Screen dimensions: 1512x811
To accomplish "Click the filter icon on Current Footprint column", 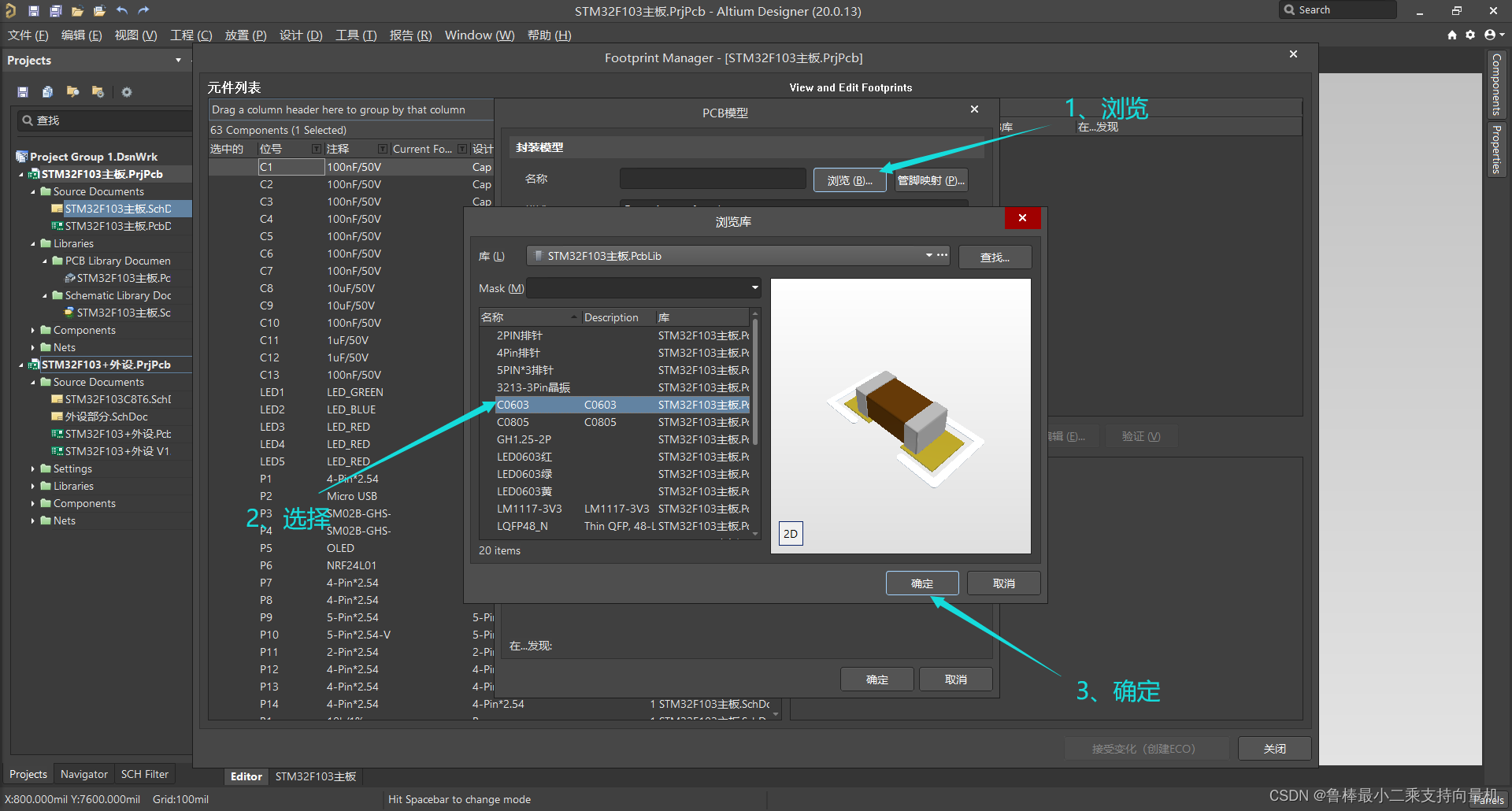I will (462, 149).
